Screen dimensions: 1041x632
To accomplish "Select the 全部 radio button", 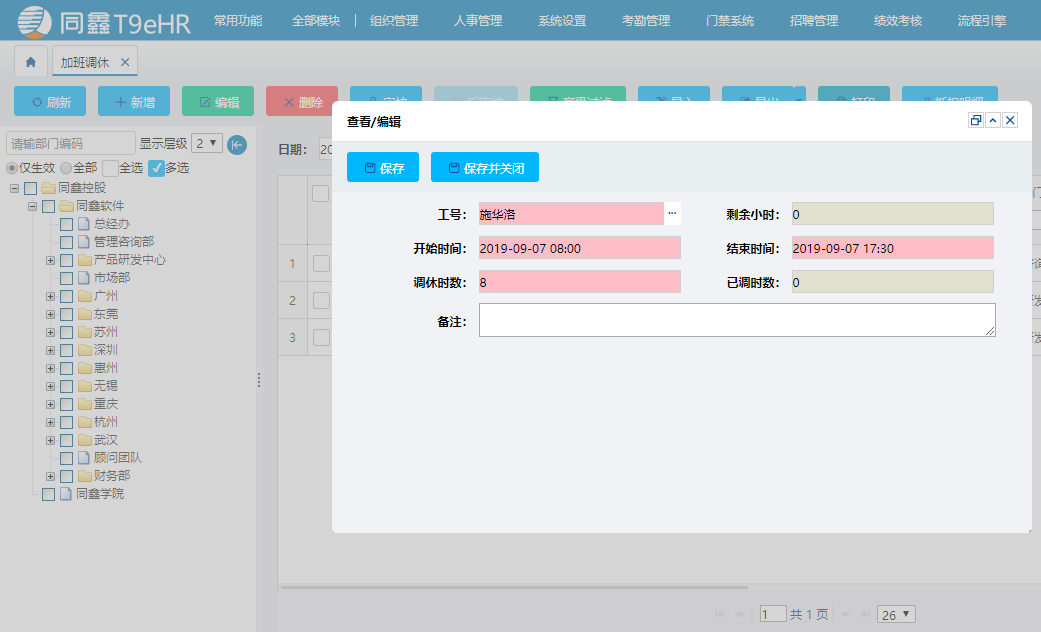I will click(x=64, y=167).
